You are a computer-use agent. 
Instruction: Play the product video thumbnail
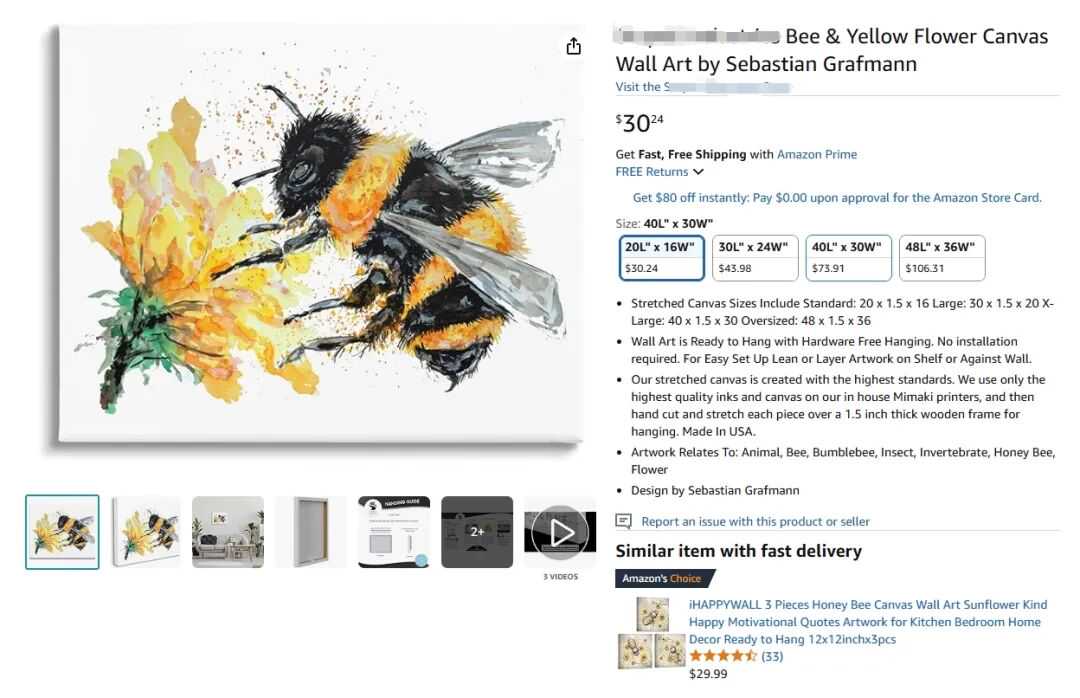pos(559,531)
